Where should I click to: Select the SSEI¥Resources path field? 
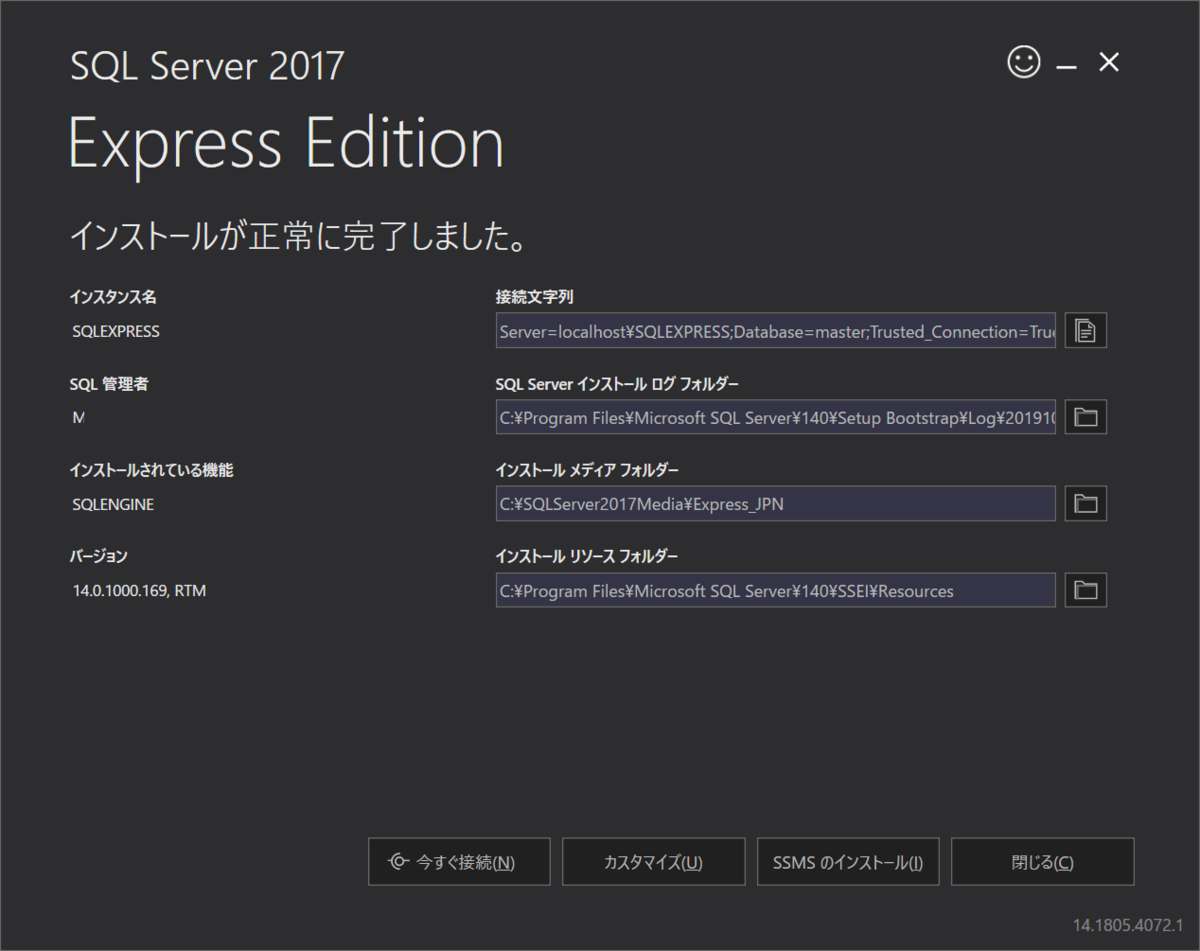pos(776,590)
